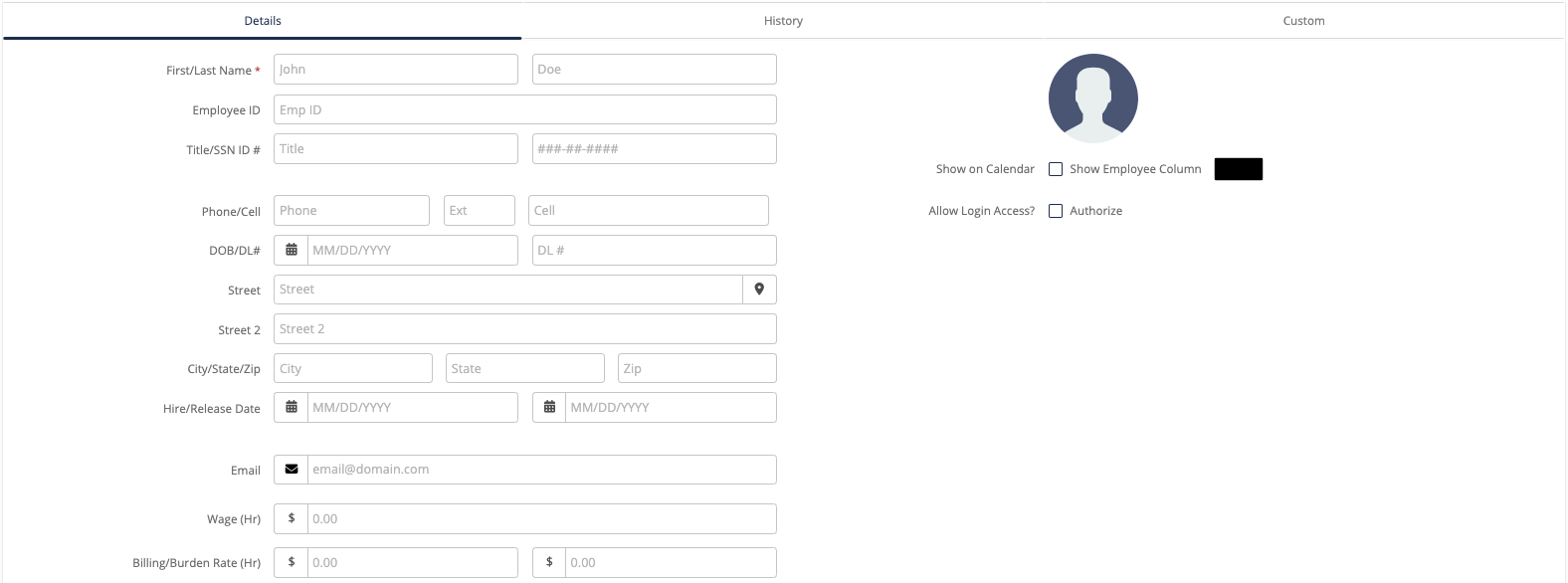This screenshot has height=583, width=1568.
Task: Open the Hire Date calendar icon
Action: [x=292, y=407]
